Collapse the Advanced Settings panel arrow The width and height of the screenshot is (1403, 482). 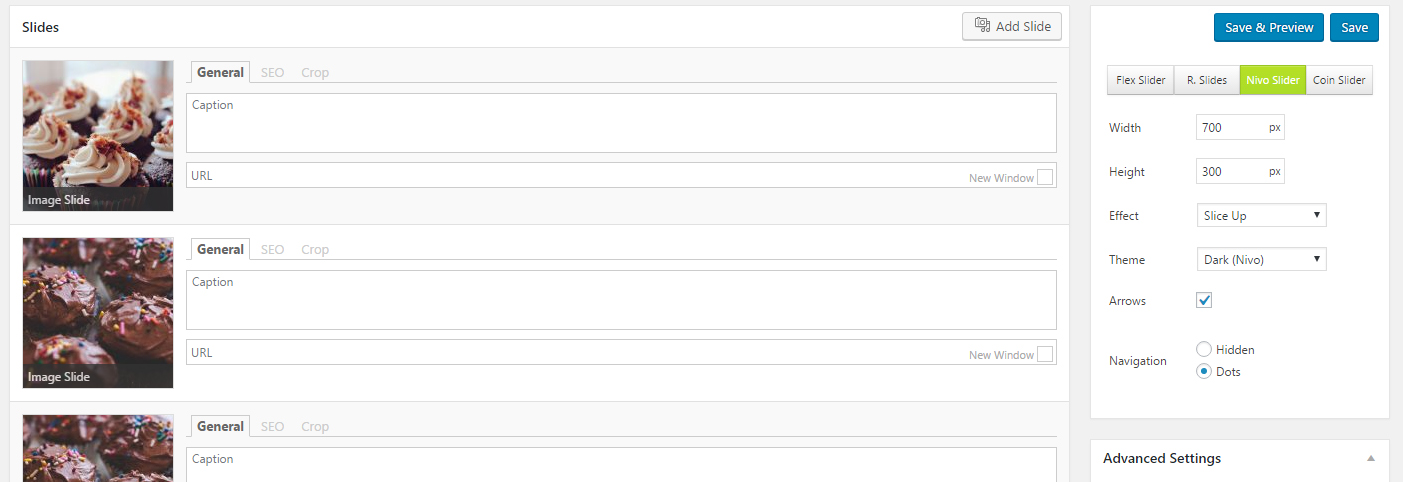(x=1370, y=459)
